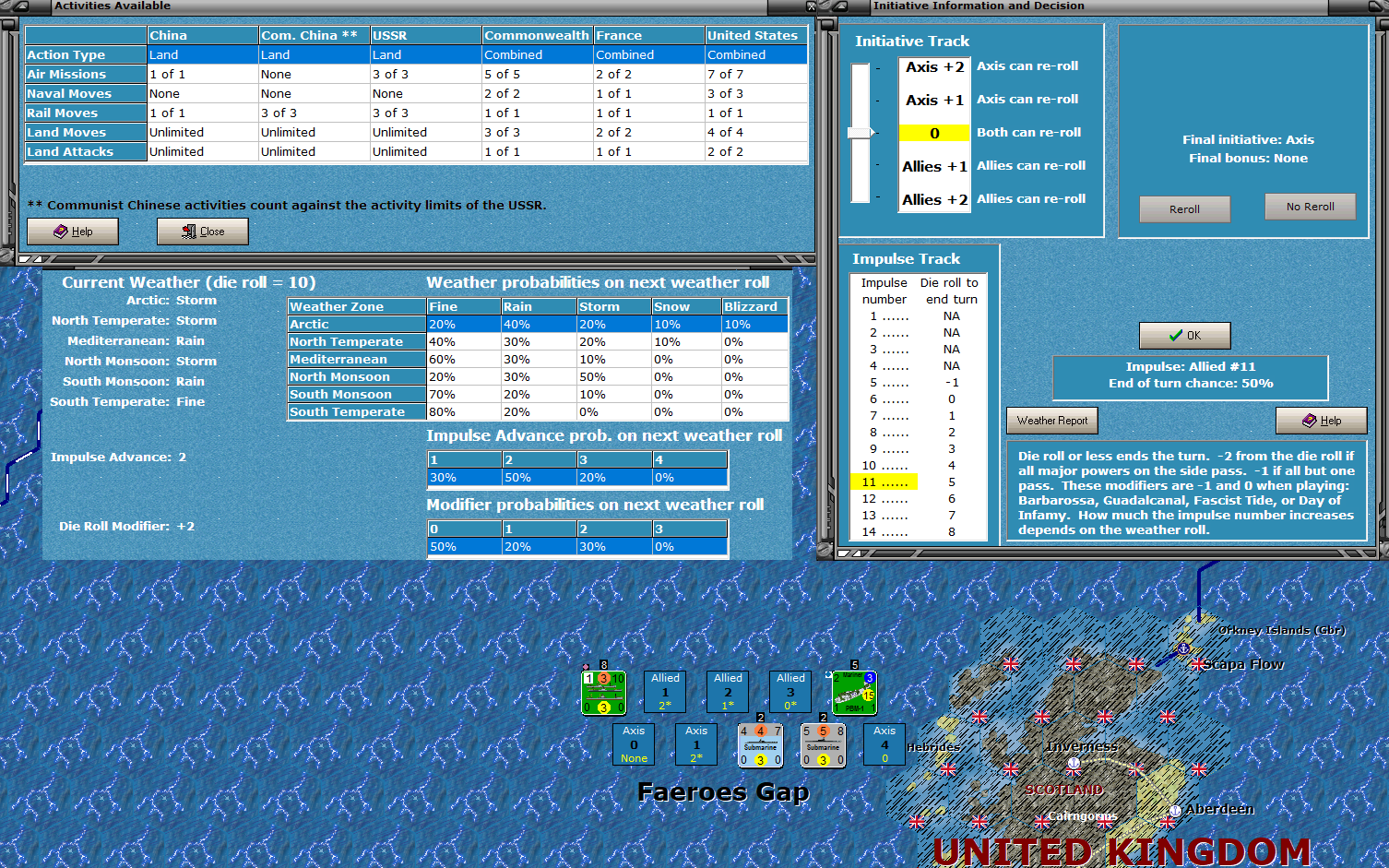Move the Initiative Track slider thumb
The image size is (1389, 868).
point(861,133)
